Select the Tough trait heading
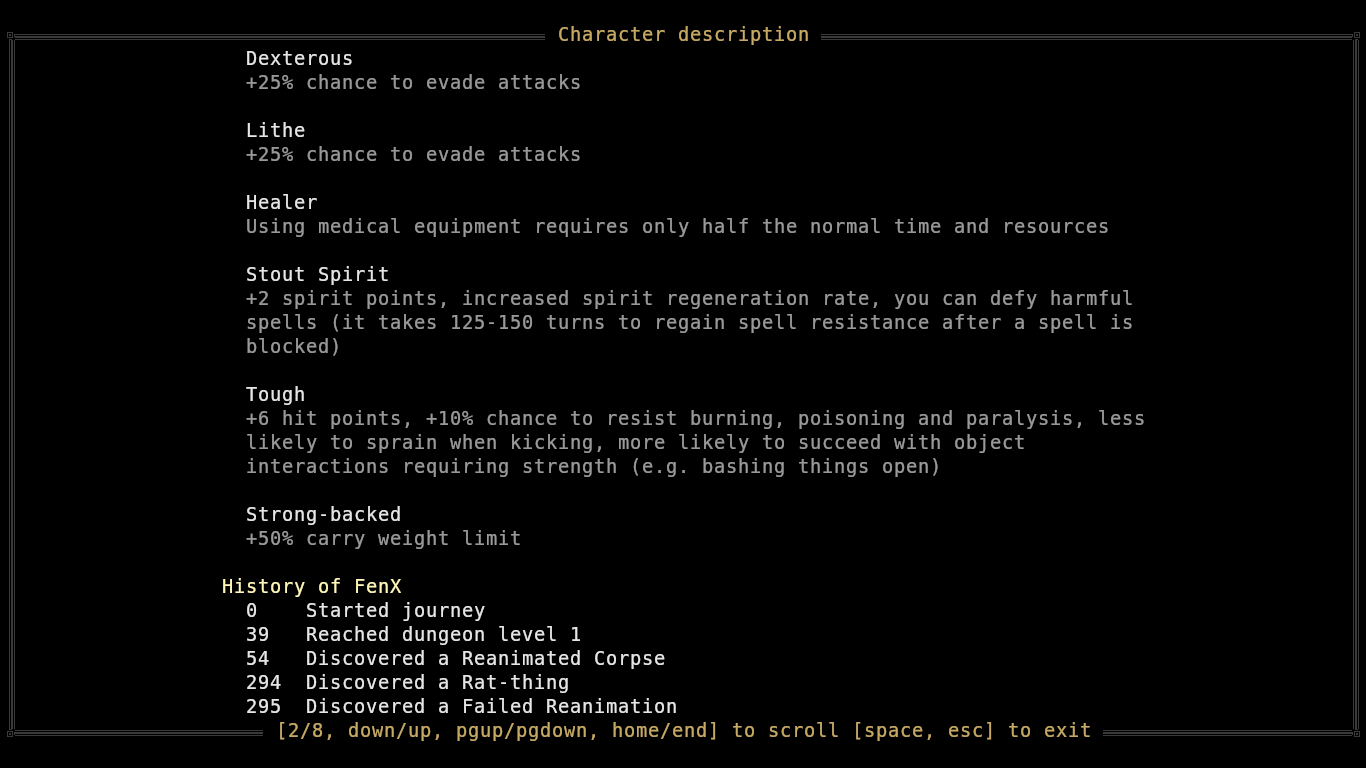Viewport: 1366px width, 768px height. click(275, 395)
